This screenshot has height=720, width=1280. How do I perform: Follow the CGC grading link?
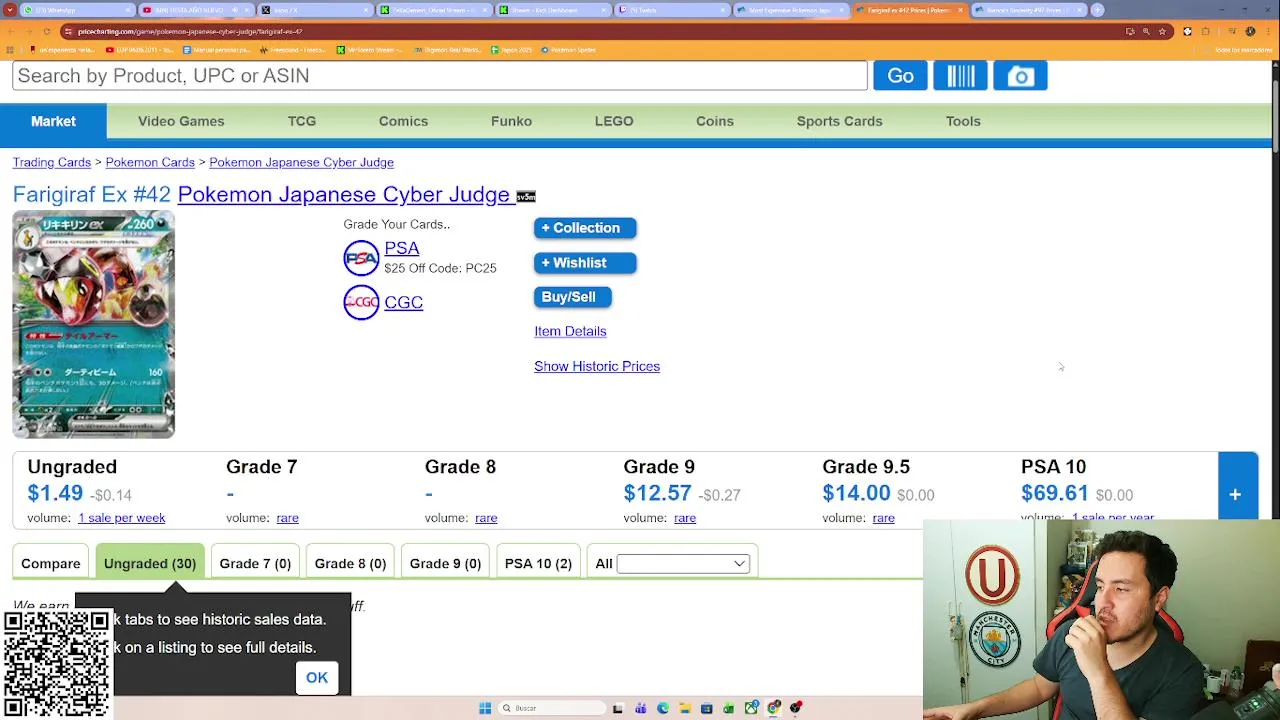[x=403, y=302]
